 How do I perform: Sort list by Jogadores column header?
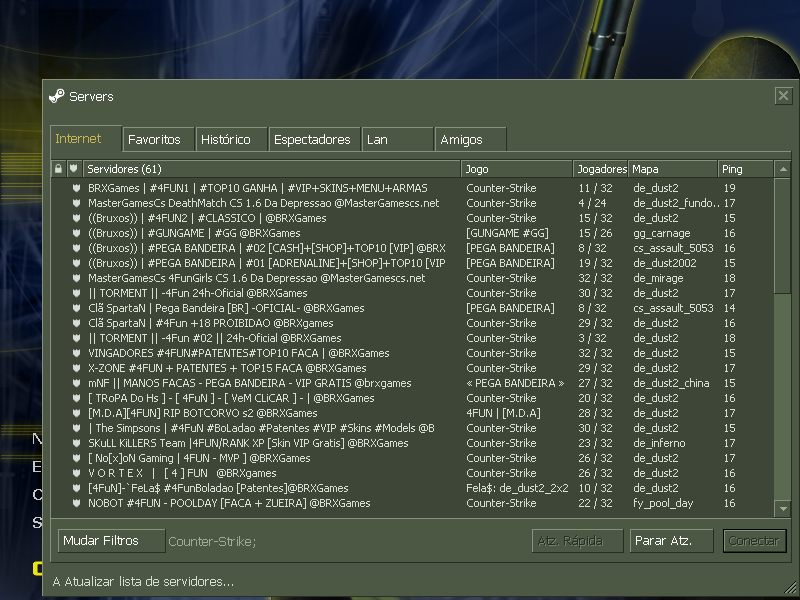click(600, 168)
